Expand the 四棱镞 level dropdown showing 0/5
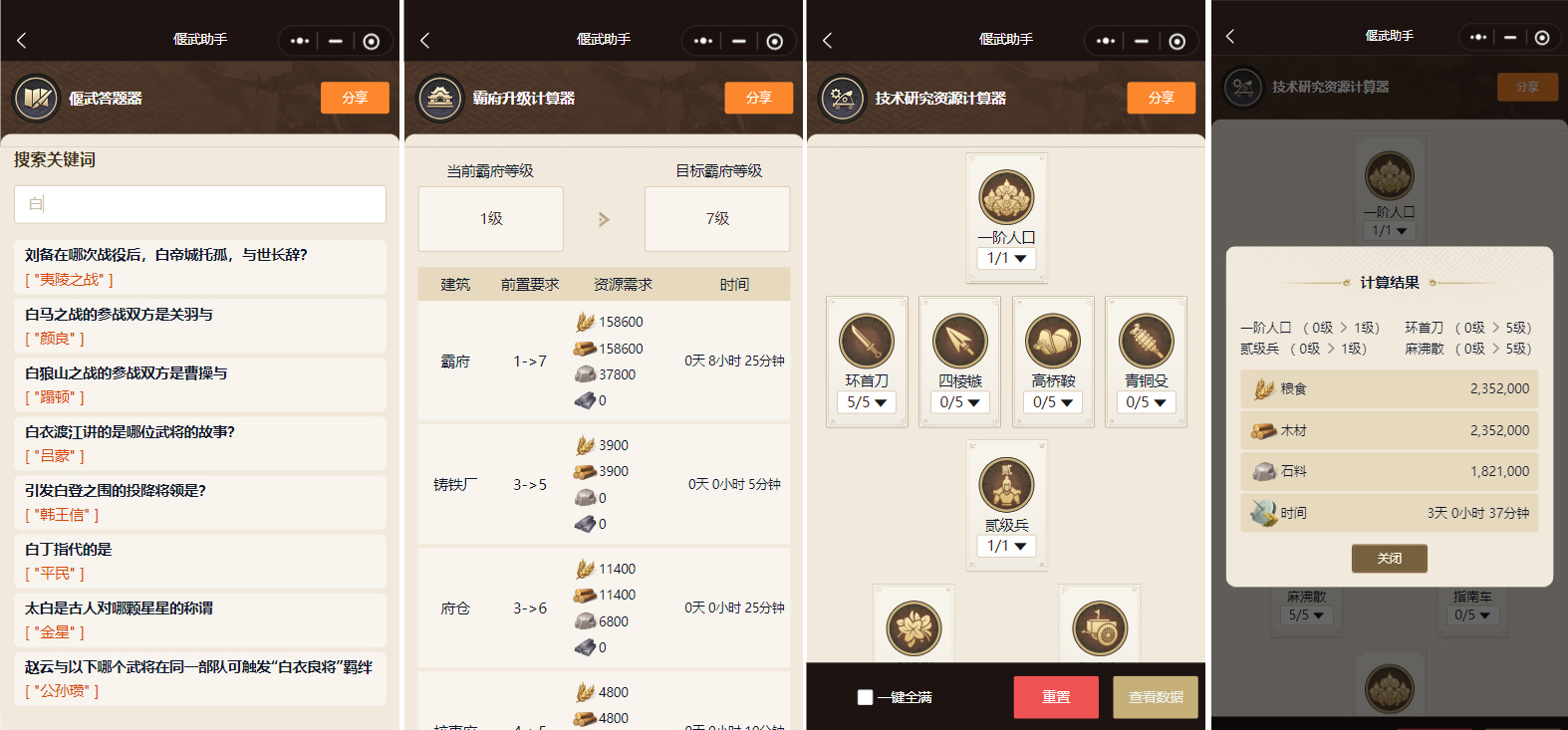 click(x=960, y=402)
